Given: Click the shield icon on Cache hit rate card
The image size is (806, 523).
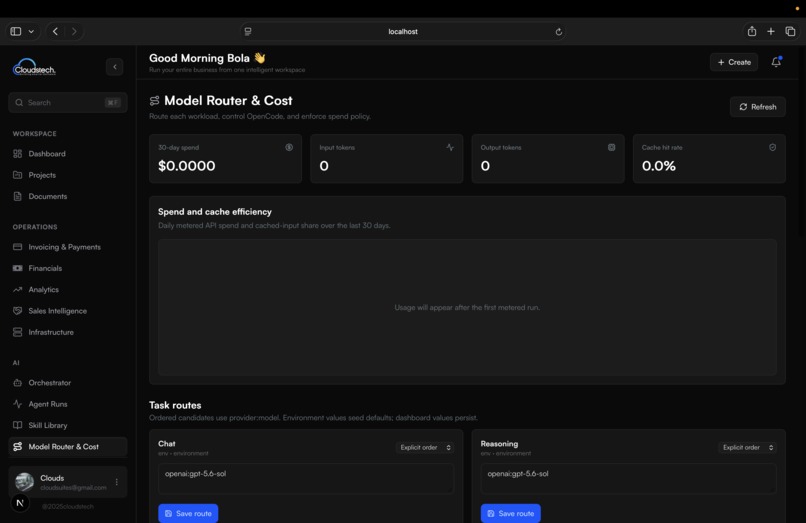Looking at the screenshot, I should coord(773,148).
